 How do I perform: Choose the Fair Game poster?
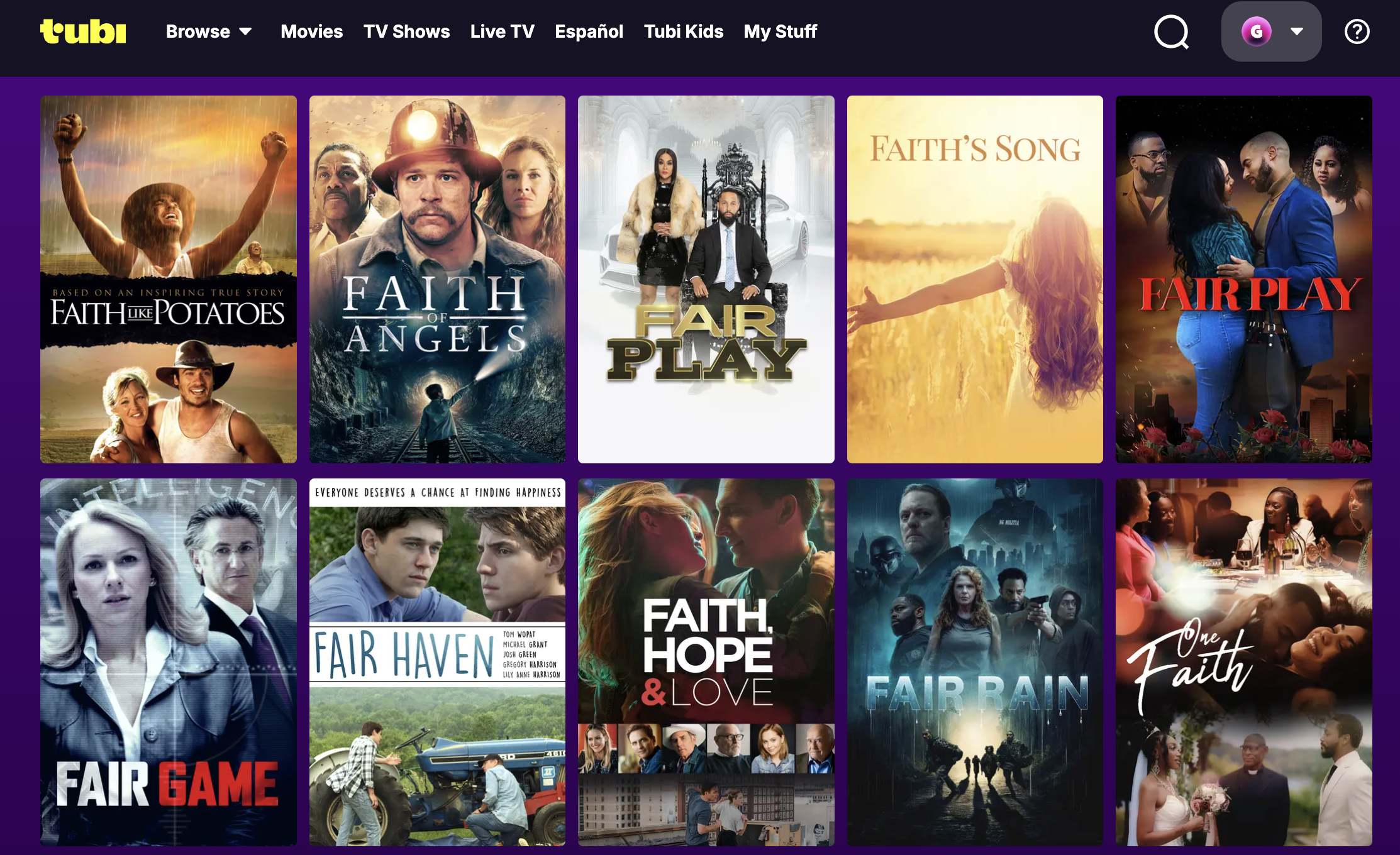[x=169, y=661]
